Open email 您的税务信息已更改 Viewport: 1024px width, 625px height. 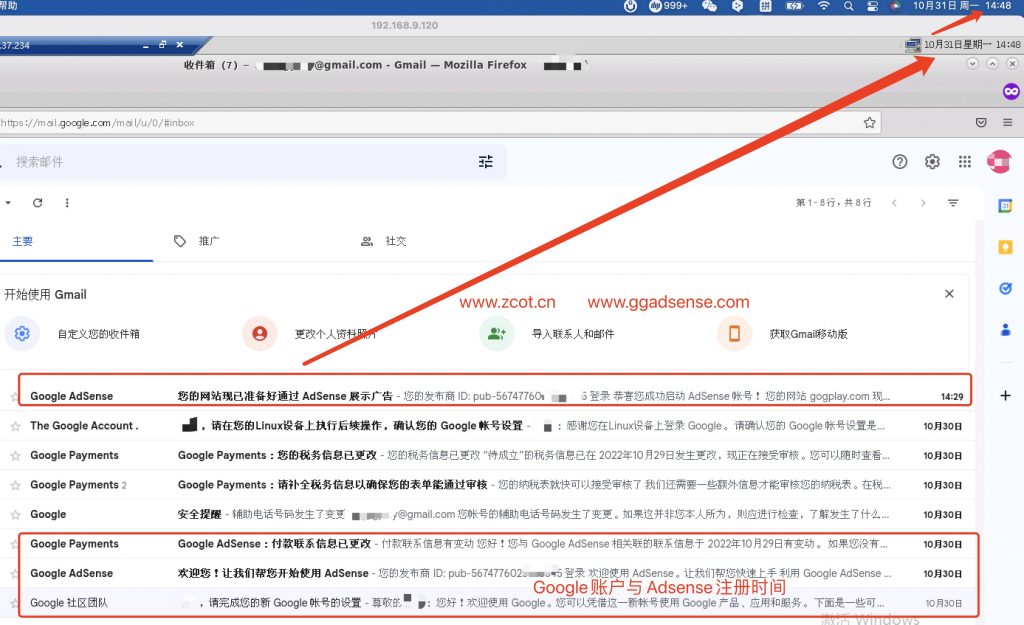[485, 455]
